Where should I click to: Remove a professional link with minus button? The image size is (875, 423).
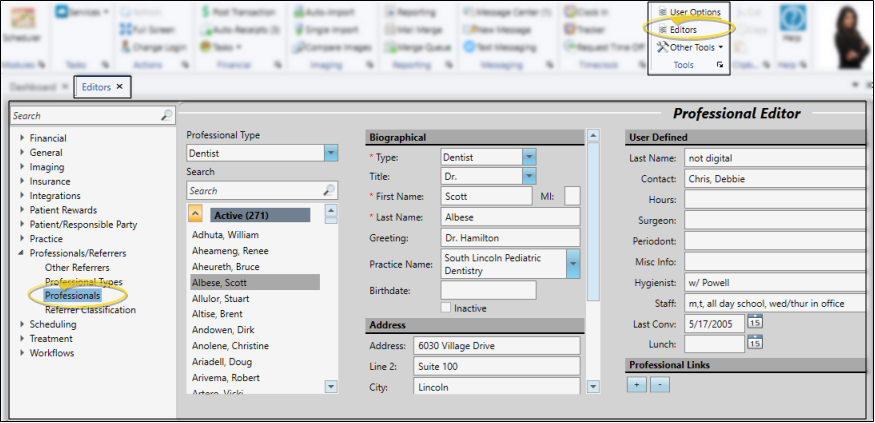659,384
